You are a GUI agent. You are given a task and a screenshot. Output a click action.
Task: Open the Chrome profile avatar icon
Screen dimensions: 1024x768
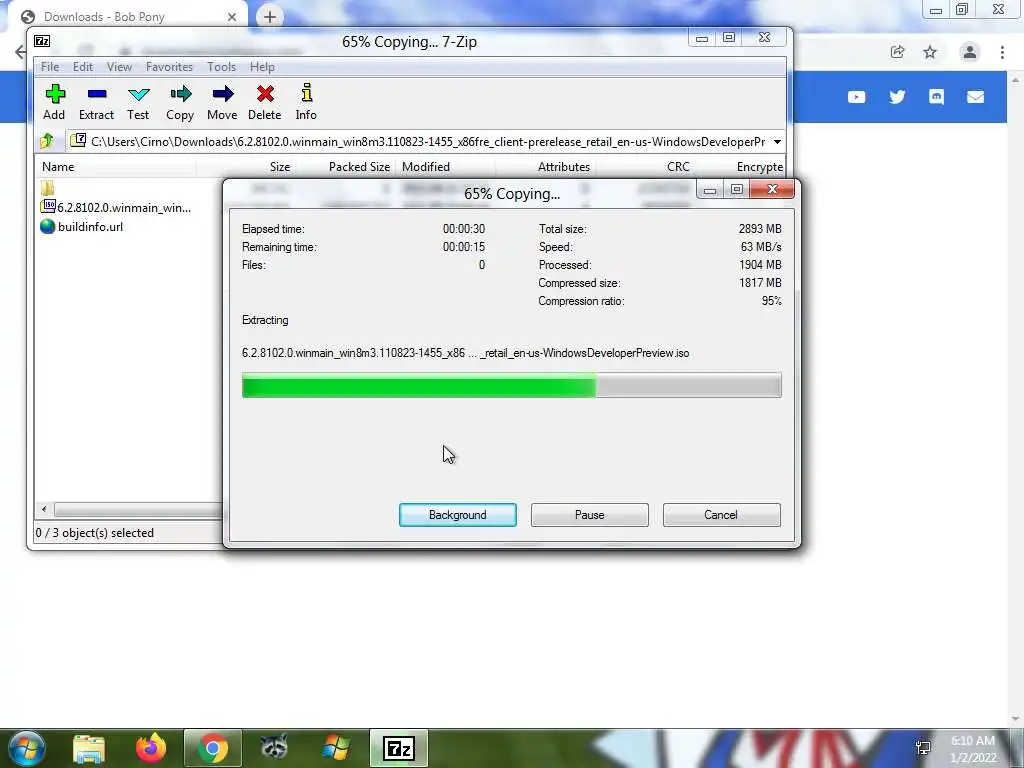pyautogui.click(x=970, y=52)
